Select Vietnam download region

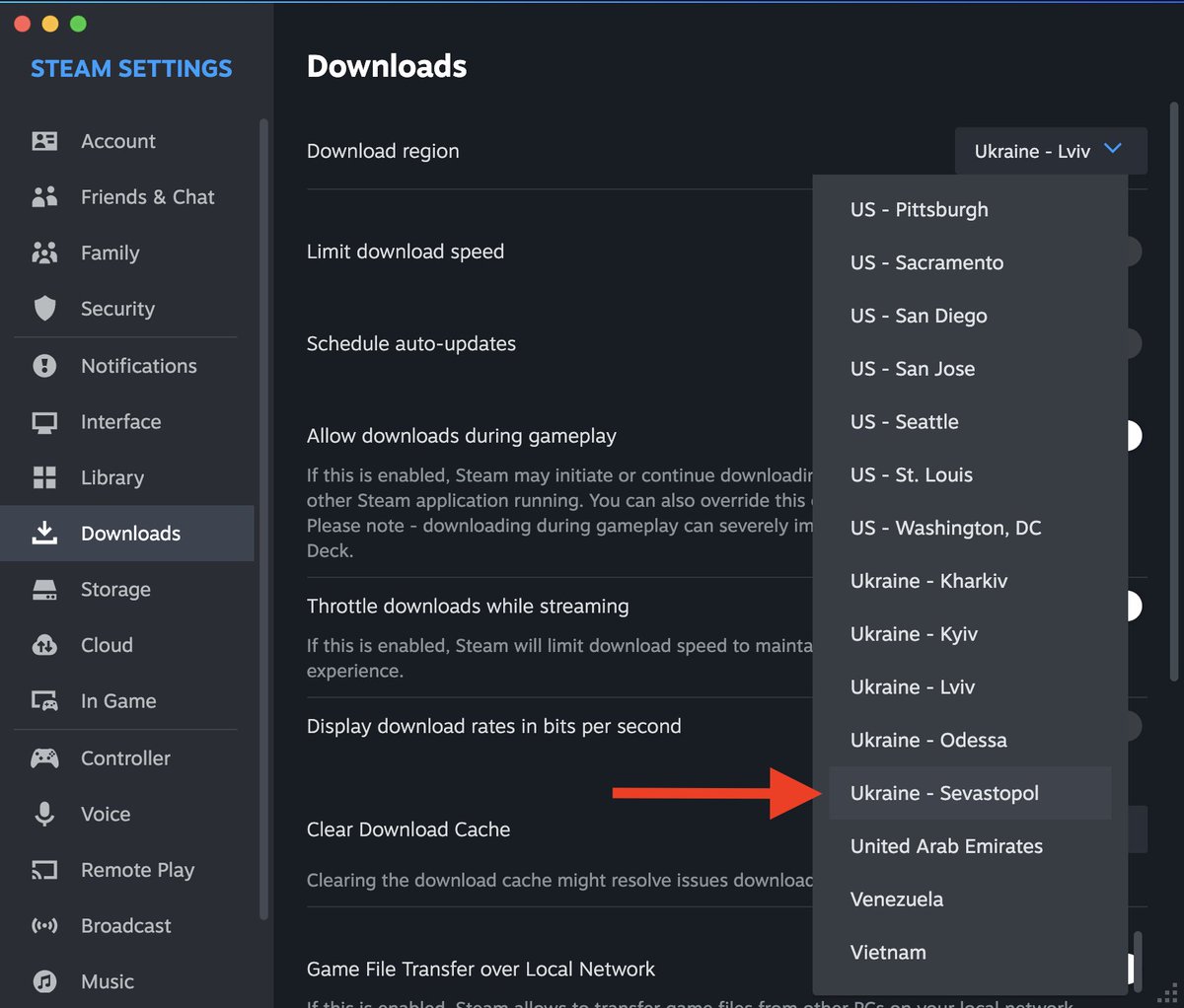tap(970, 953)
